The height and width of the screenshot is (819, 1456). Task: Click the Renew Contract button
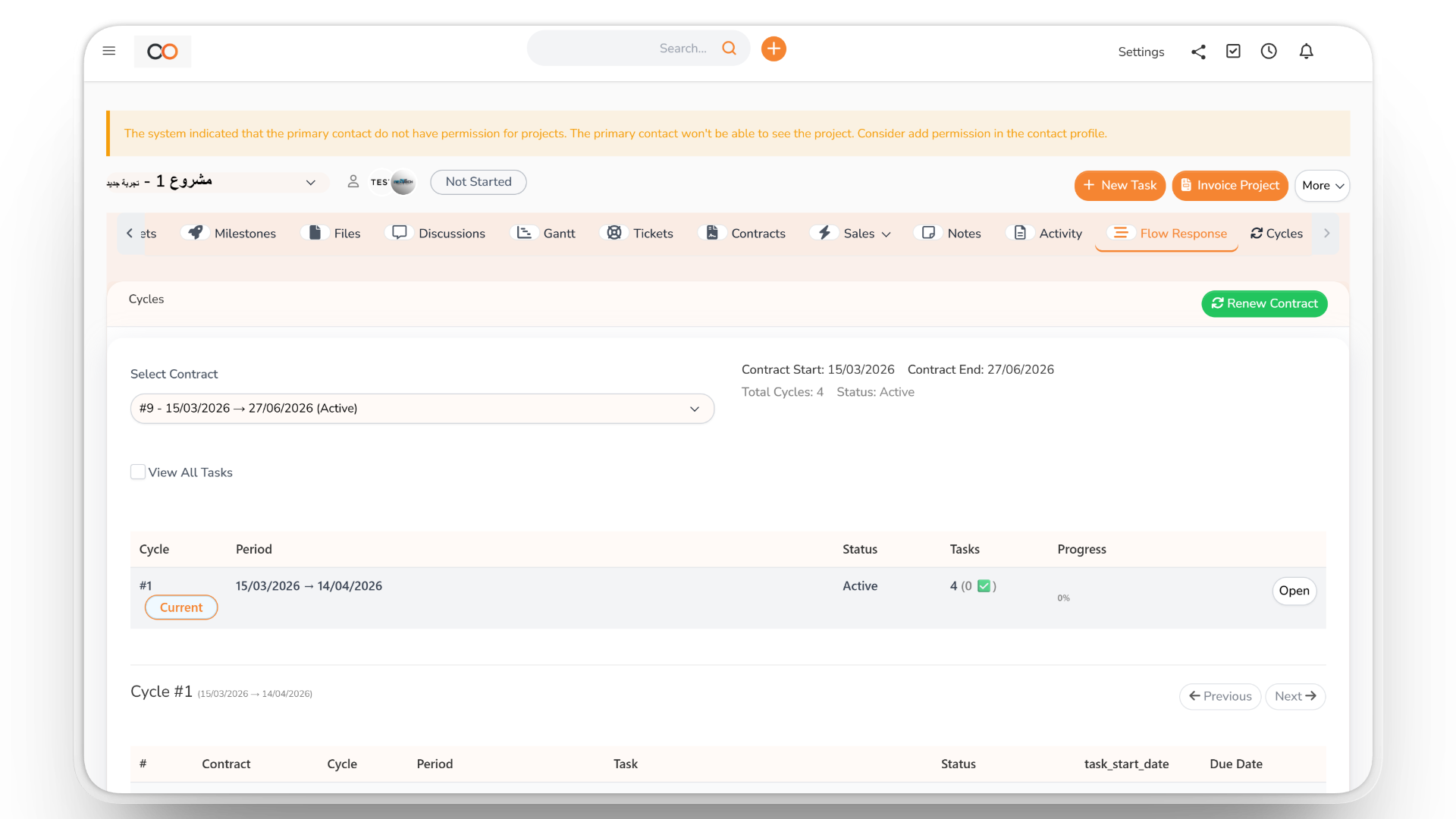point(1263,303)
